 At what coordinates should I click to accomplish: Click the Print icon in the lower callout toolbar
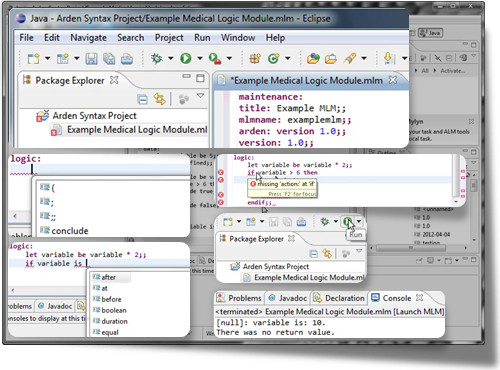[301, 222]
